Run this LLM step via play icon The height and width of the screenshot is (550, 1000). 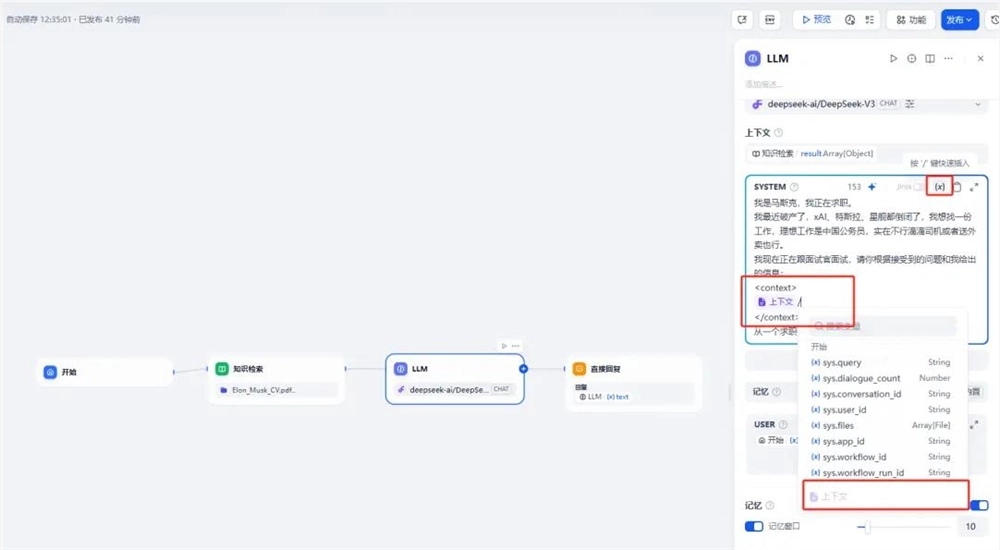893,59
